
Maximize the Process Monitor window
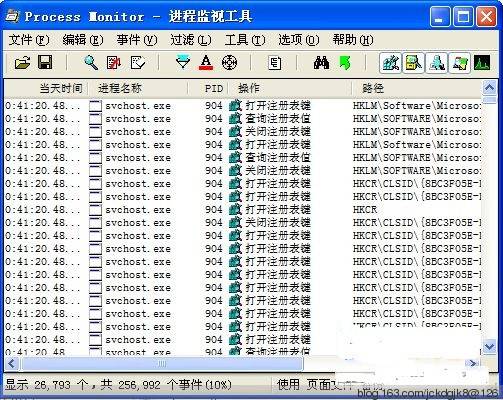coord(463,17)
